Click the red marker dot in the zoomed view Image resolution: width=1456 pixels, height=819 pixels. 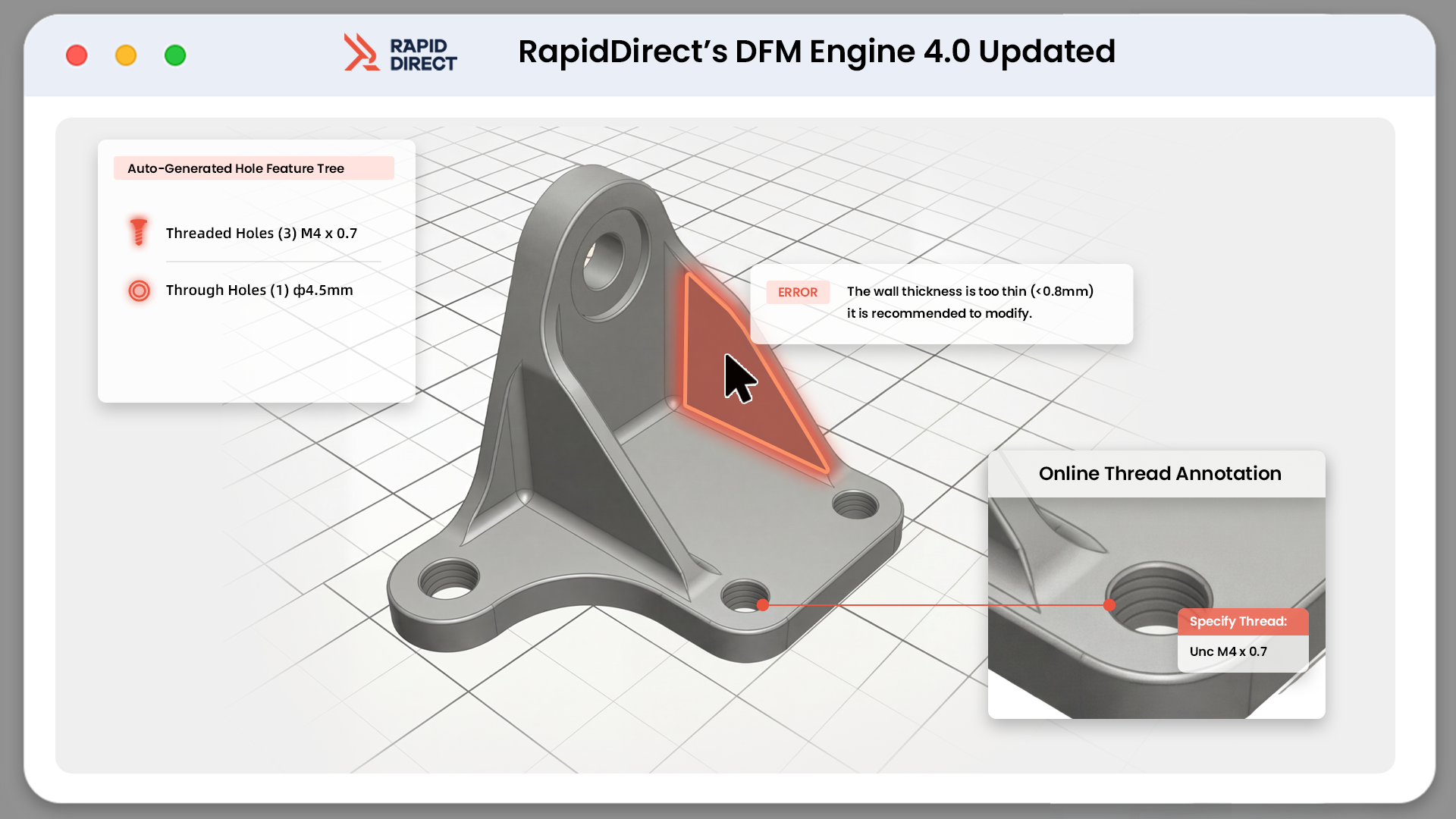pos(1110,605)
